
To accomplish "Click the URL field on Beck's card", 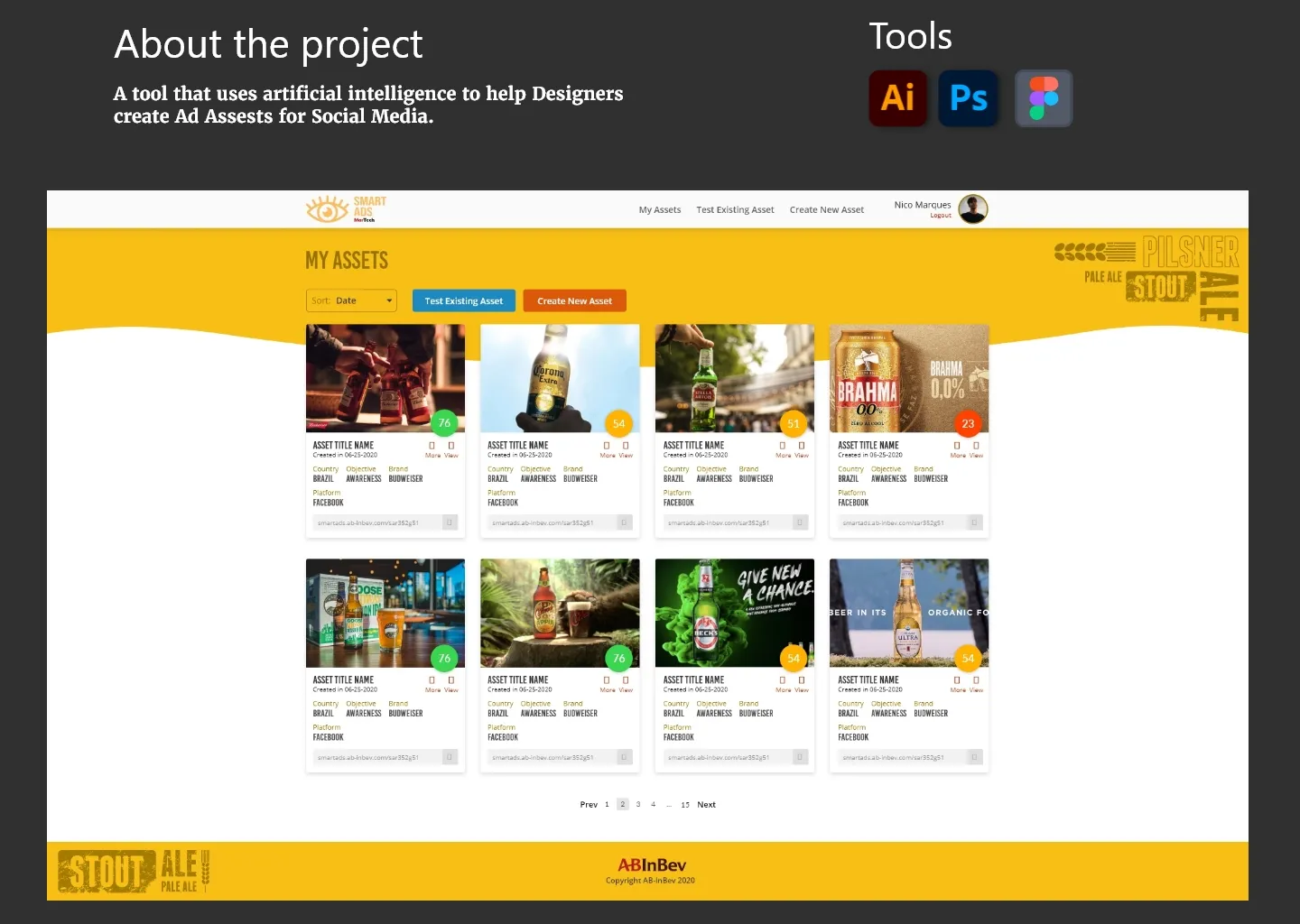I will coord(736,757).
